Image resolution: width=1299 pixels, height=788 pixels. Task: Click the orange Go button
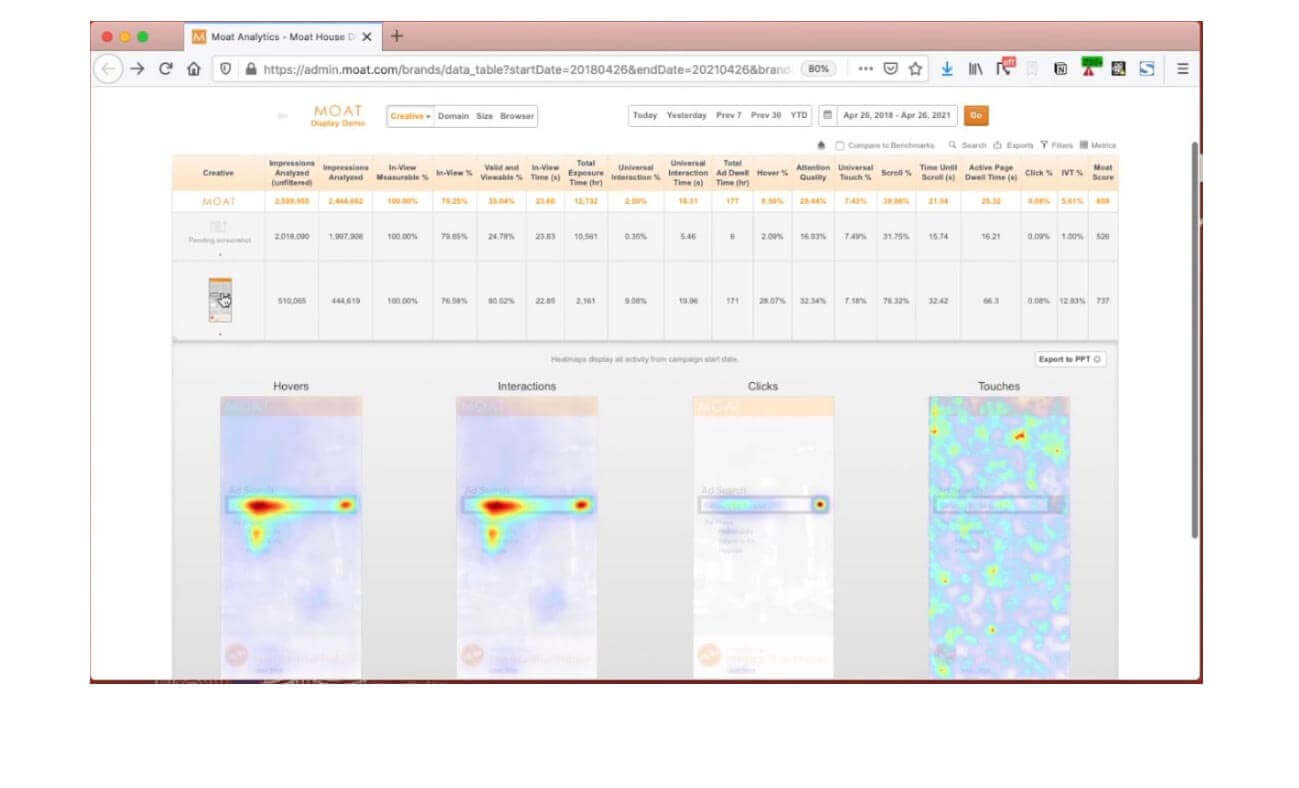pos(977,116)
